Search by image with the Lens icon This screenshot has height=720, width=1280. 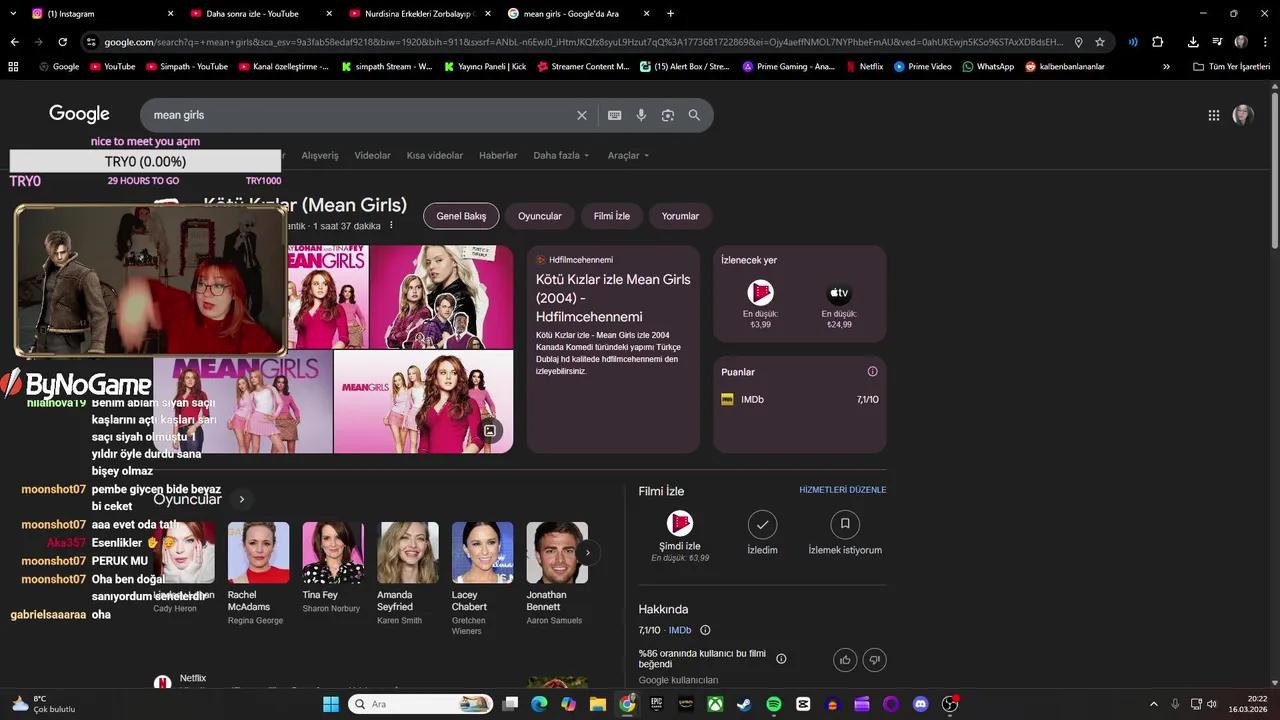pyautogui.click(x=668, y=115)
